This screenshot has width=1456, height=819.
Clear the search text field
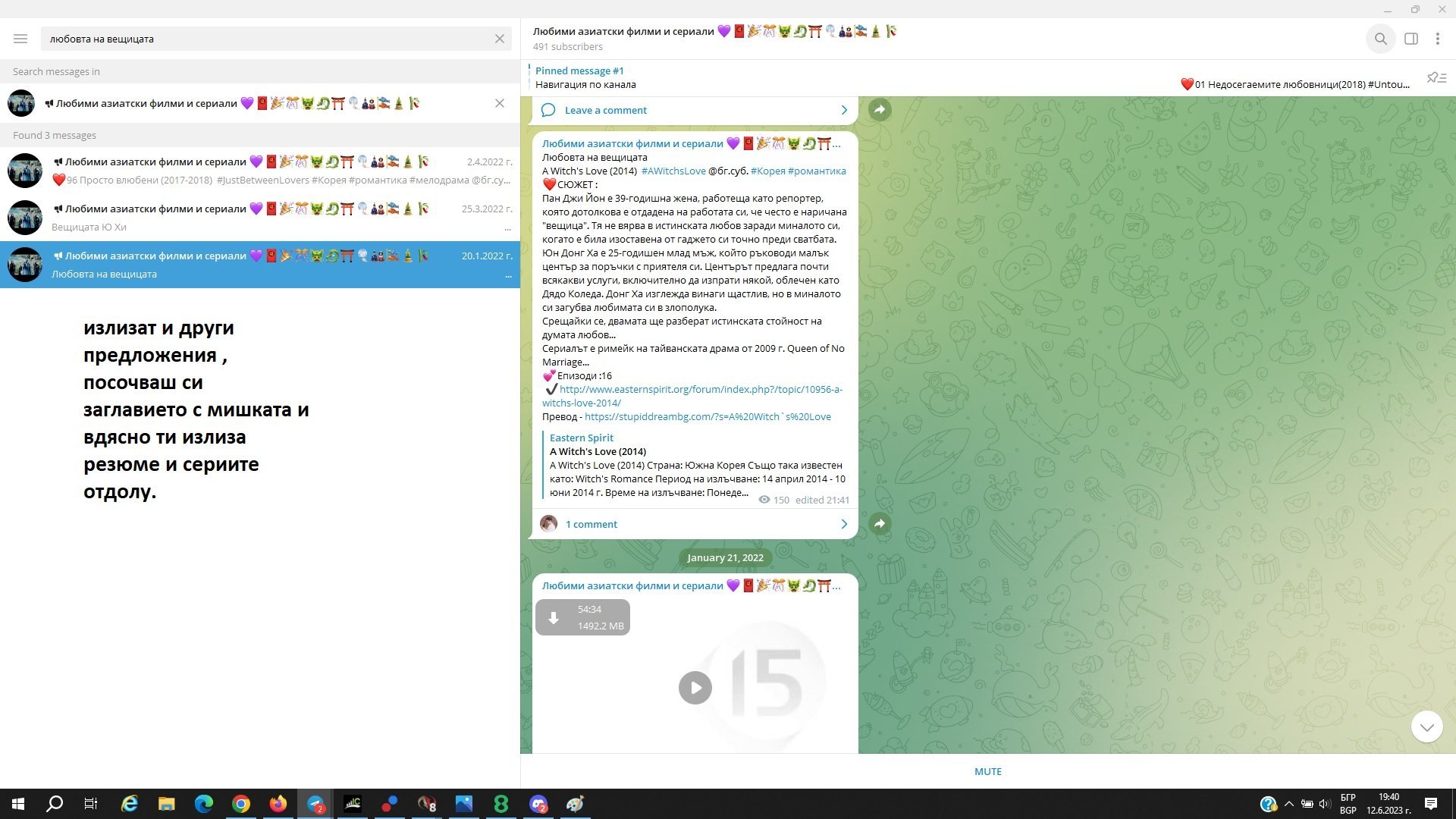tap(499, 39)
